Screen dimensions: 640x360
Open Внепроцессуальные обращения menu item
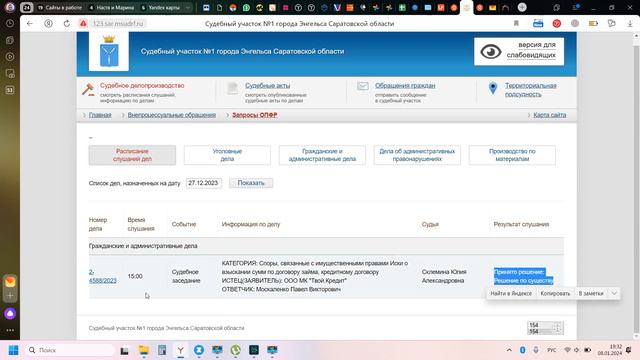(171, 115)
